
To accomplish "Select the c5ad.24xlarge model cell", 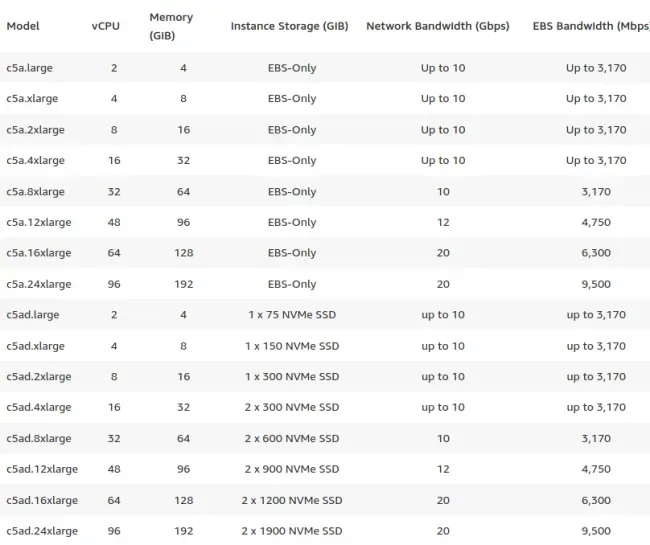I will point(42,531).
